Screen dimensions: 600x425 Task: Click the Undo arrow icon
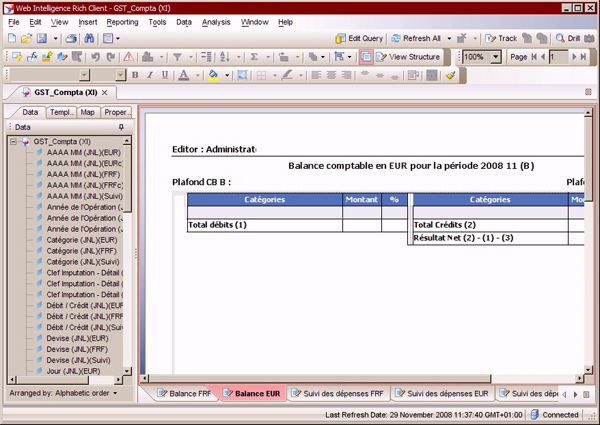[95, 57]
